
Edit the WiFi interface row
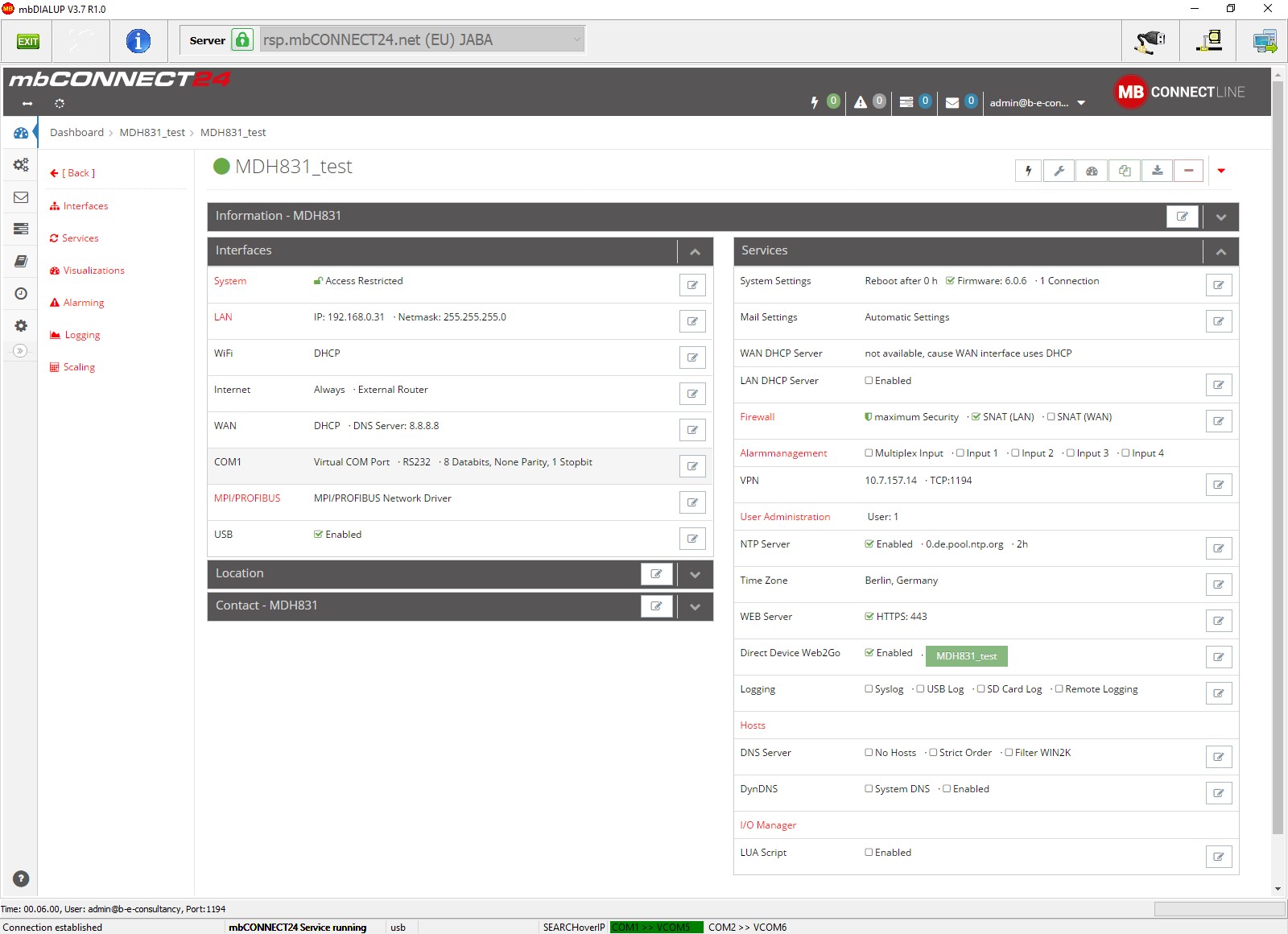coord(692,357)
